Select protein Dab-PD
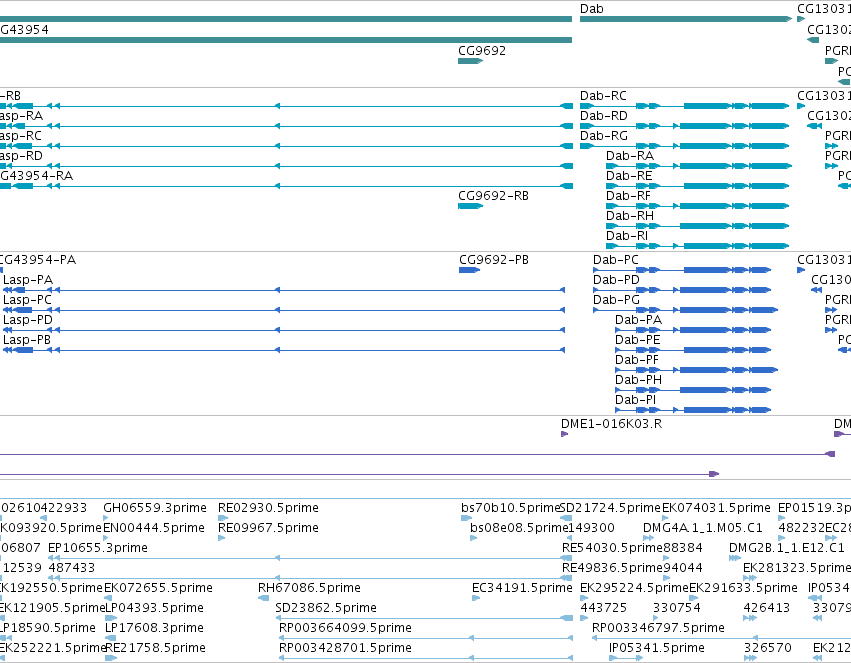This screenshot has height=663, width=851. coord(682,290)
